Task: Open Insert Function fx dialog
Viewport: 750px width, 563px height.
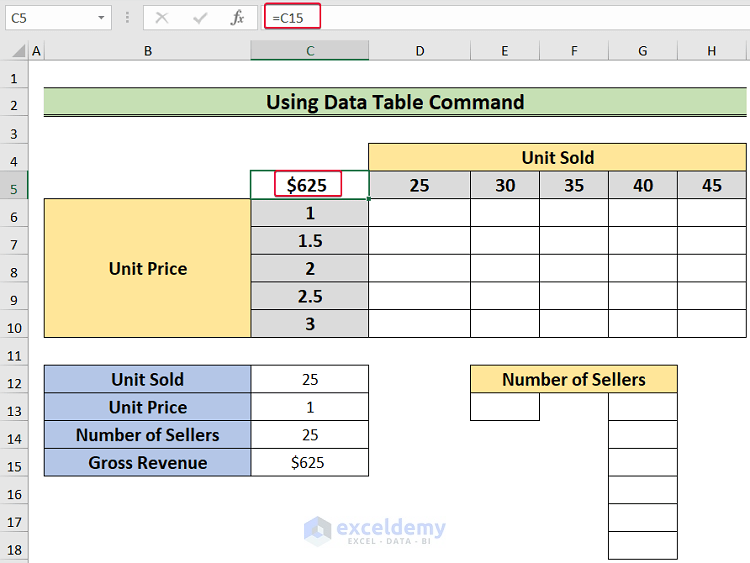Action: tap(237, 18)
